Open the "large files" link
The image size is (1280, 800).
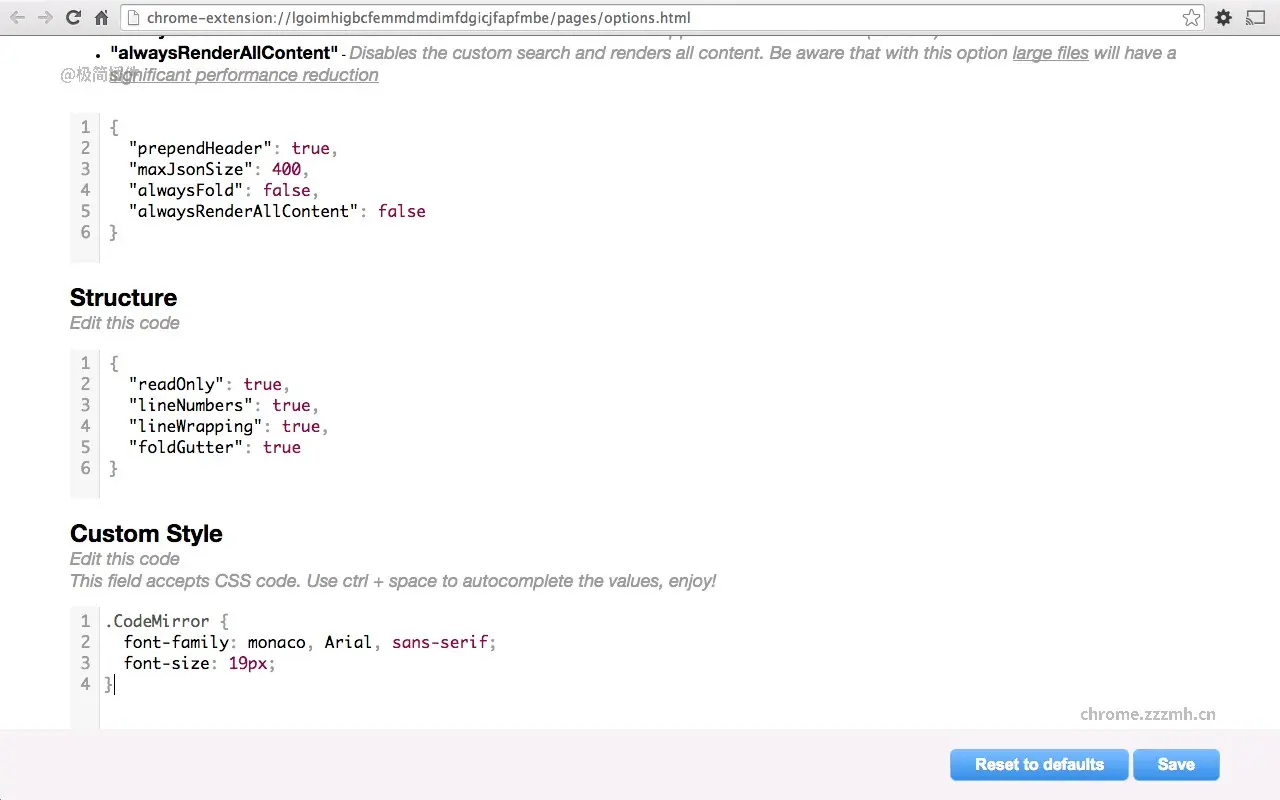(1050, 53)
